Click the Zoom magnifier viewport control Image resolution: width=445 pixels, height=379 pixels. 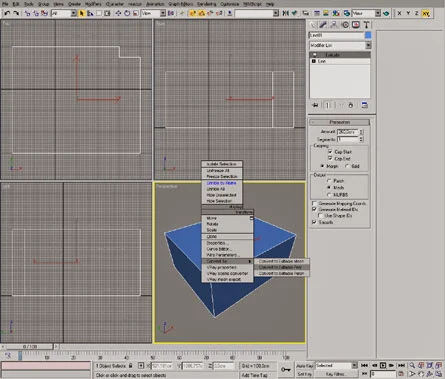412,366
